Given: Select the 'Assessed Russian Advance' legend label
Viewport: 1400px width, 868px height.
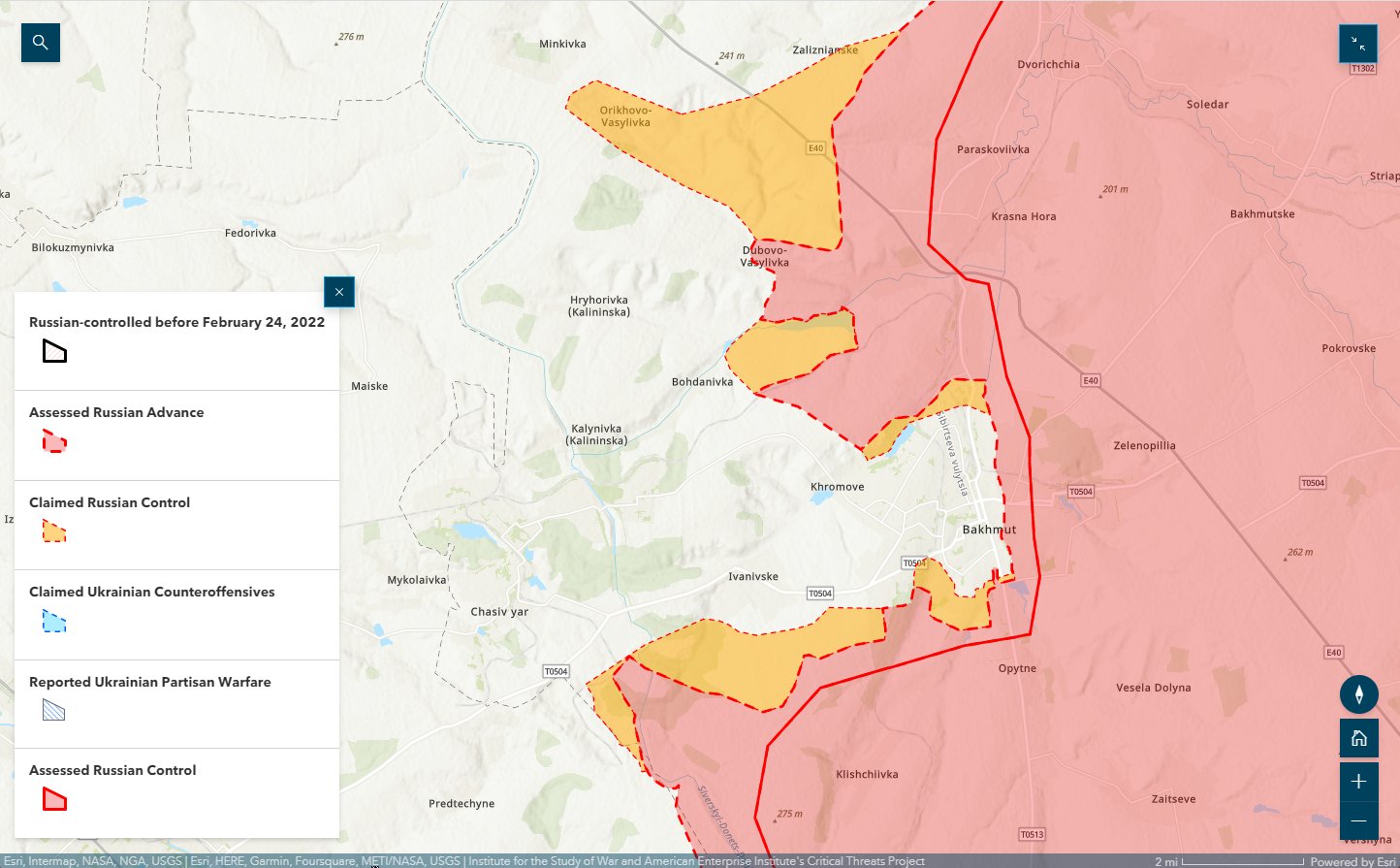Looking at the screenshot, I should (x=116, y=412).
